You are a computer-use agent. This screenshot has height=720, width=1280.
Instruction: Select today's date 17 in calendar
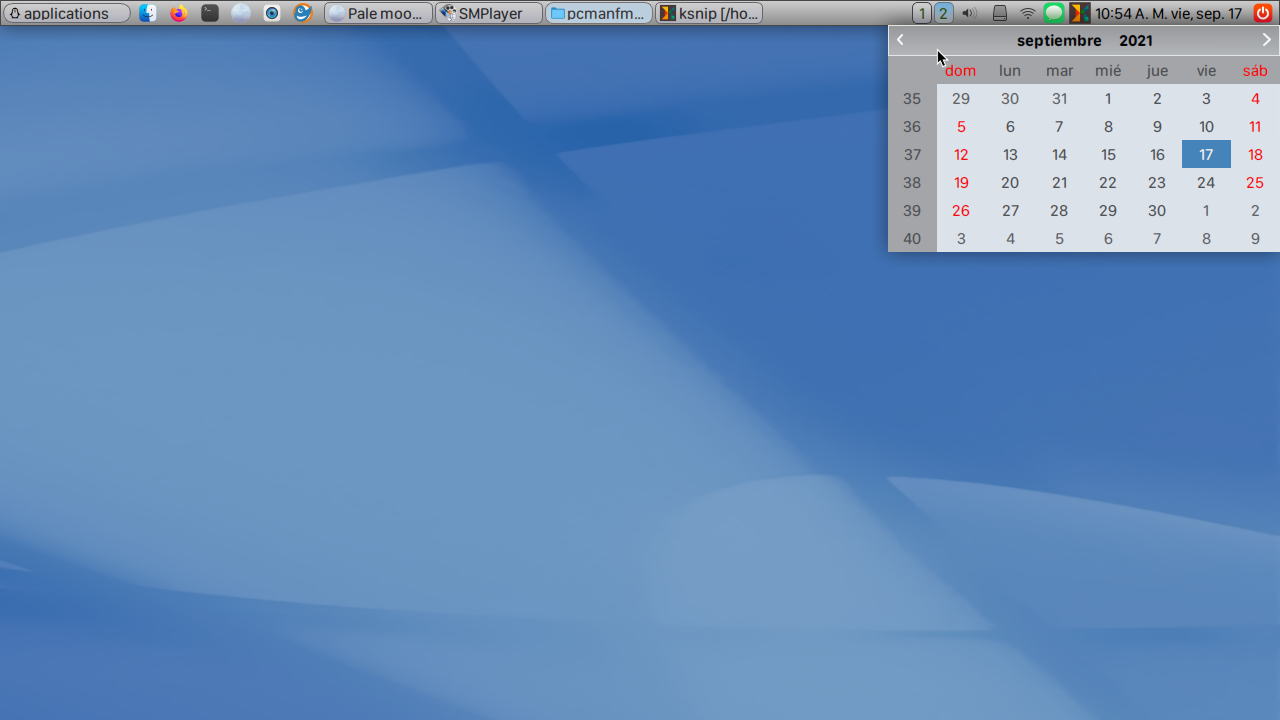pyautogui.click(x=1206, y=154)
